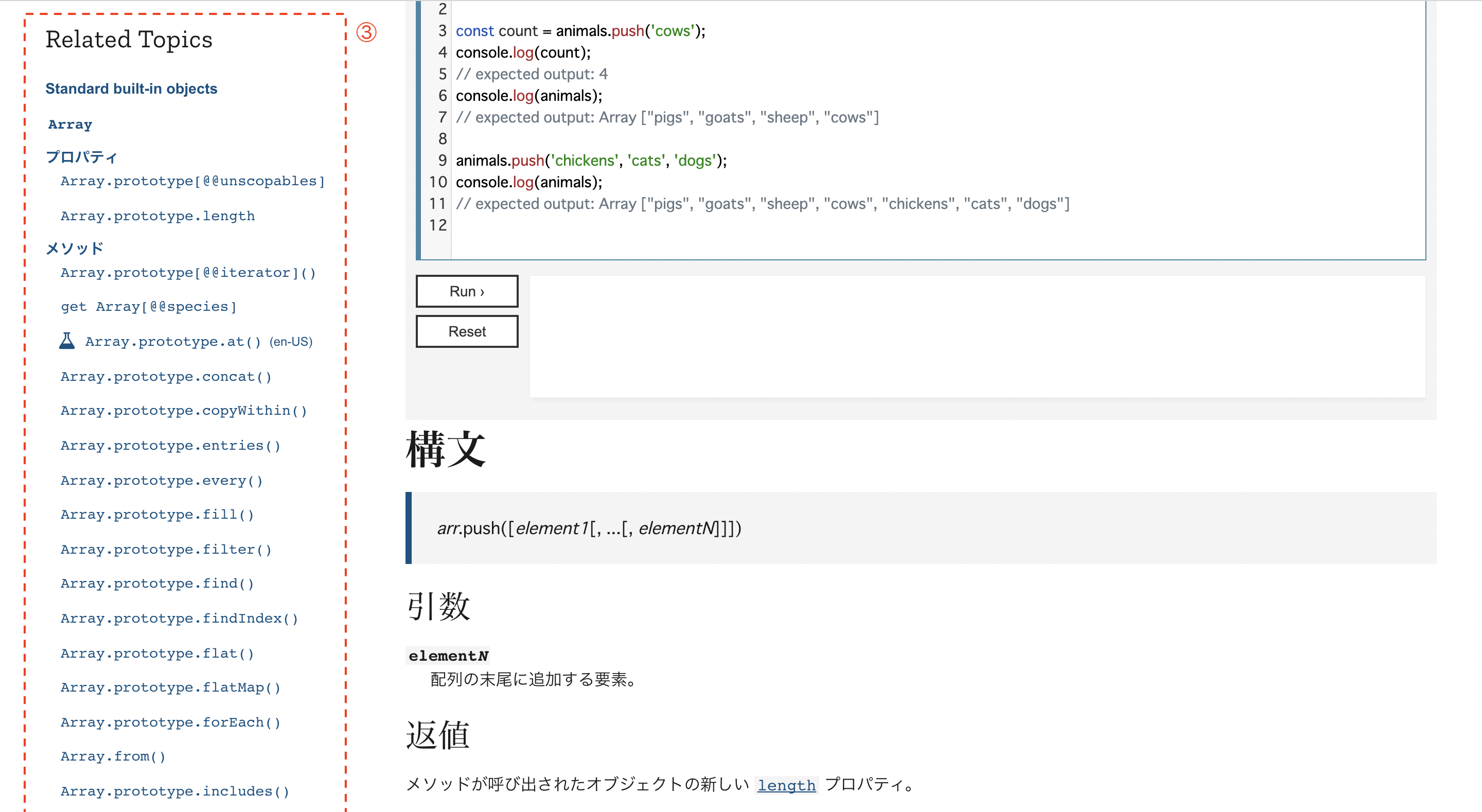This screenshot has height=812, width=1482.
Task: Open Array.prototype.length documentation
Action: pyautogui.click(x=157, y=216)
